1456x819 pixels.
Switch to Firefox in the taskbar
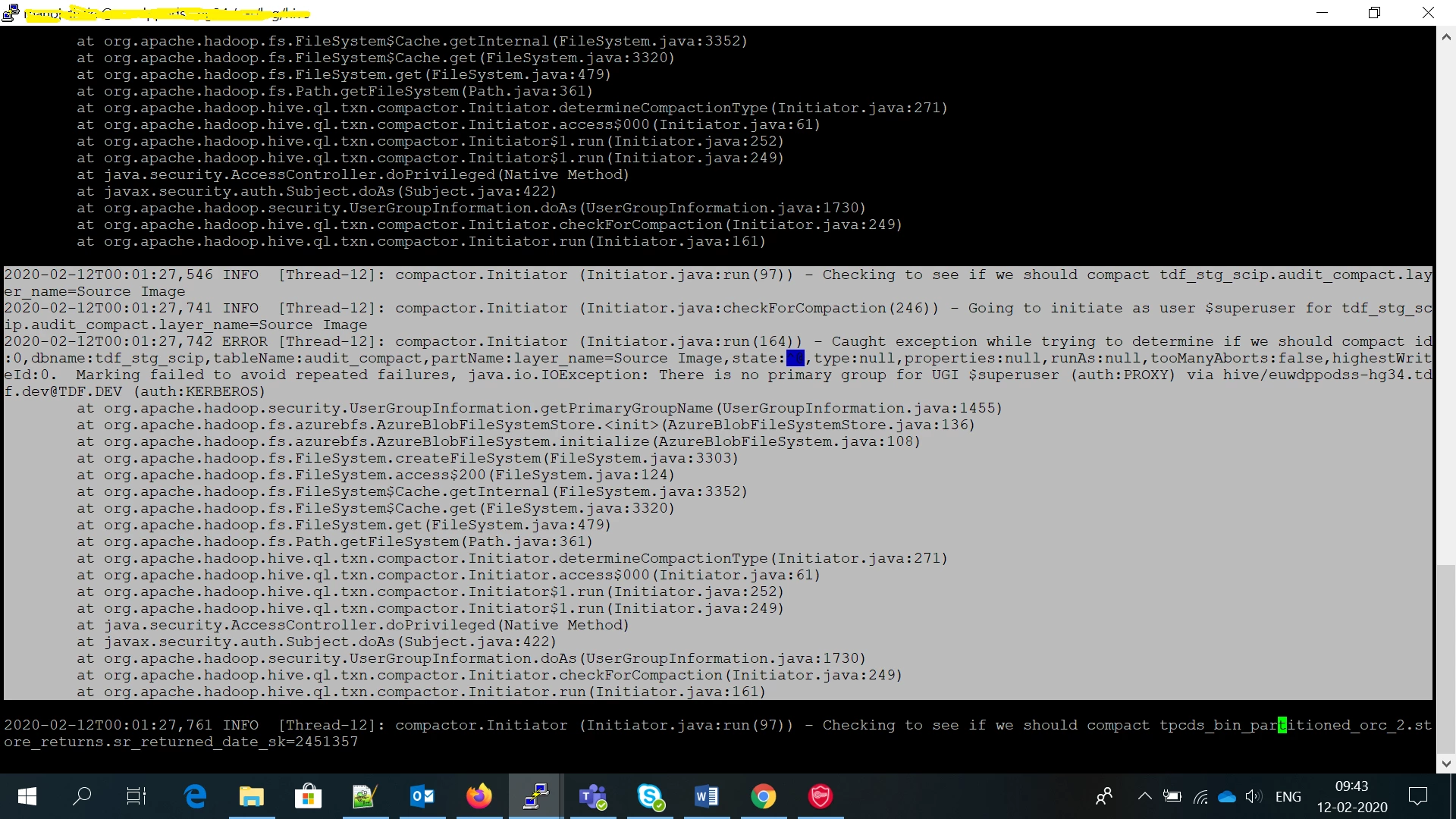[479, 796]
